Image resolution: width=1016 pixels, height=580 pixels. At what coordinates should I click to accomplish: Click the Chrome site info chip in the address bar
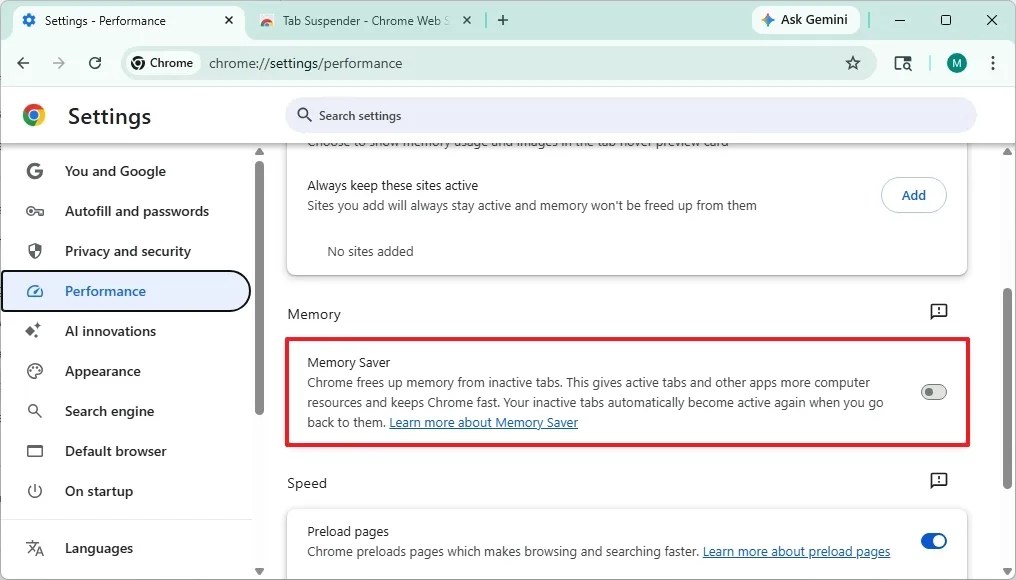162,63
